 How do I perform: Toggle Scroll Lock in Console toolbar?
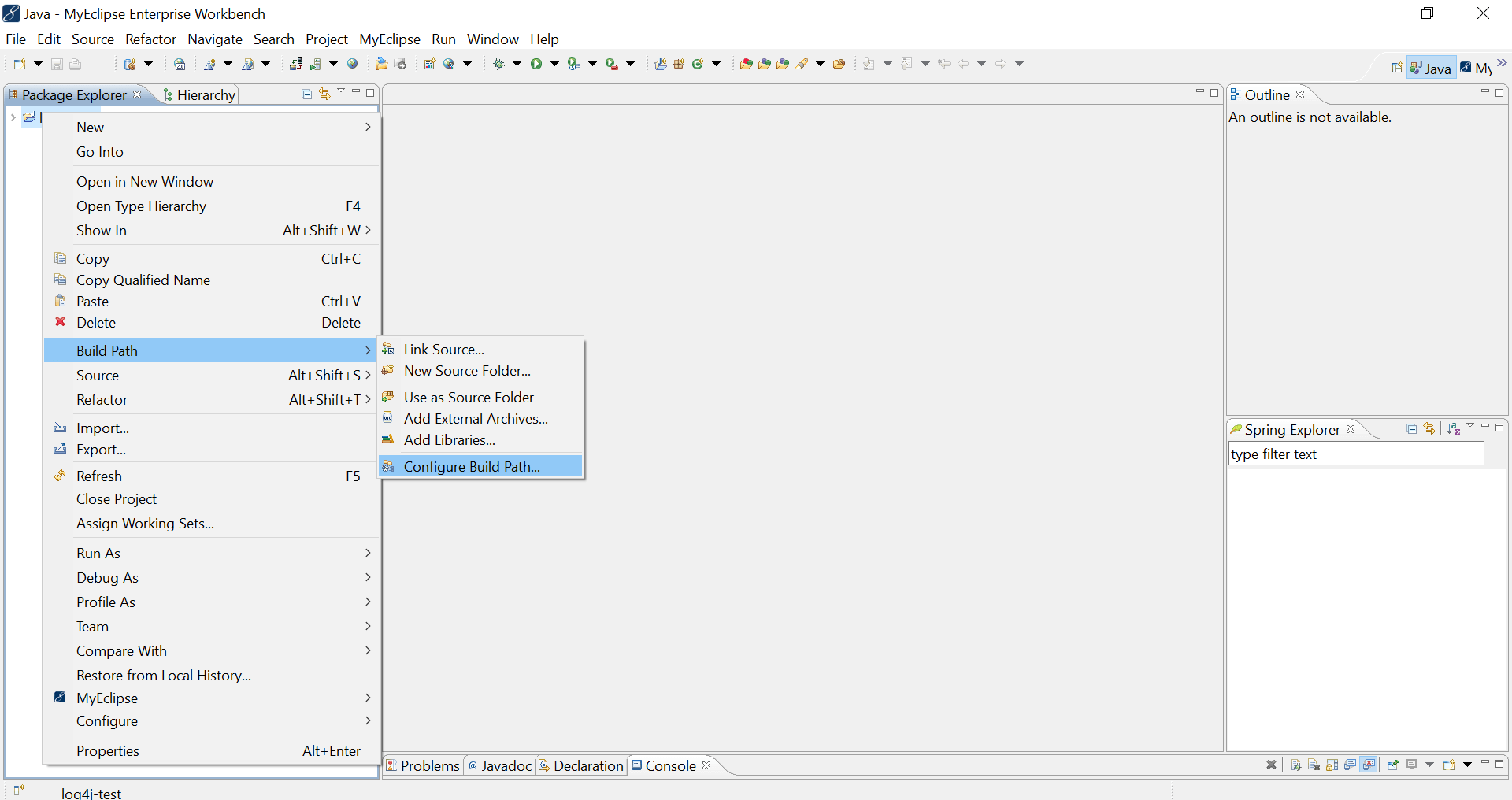point(1332,765)
